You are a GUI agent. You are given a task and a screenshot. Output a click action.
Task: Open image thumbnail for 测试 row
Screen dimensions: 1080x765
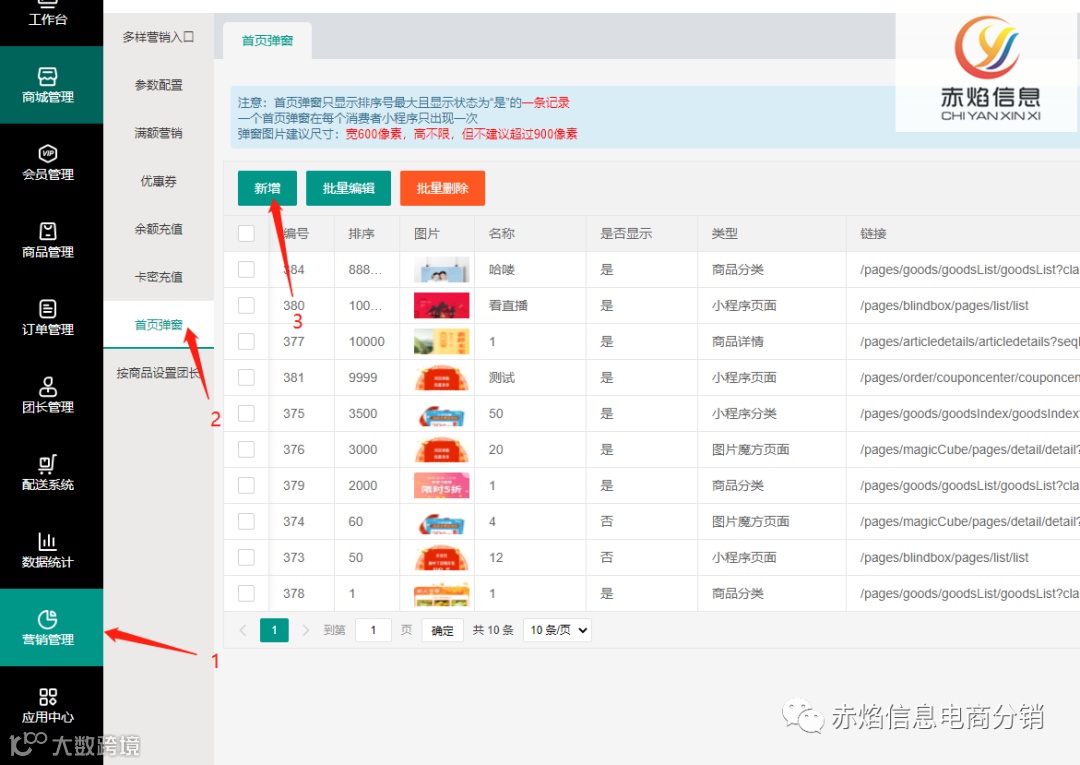click(x=442, y=377)
